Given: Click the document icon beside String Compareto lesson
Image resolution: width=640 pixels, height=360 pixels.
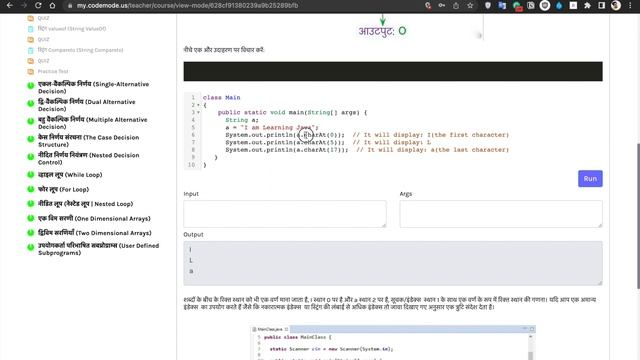Looking at the screenshot, I should [31, 50].
